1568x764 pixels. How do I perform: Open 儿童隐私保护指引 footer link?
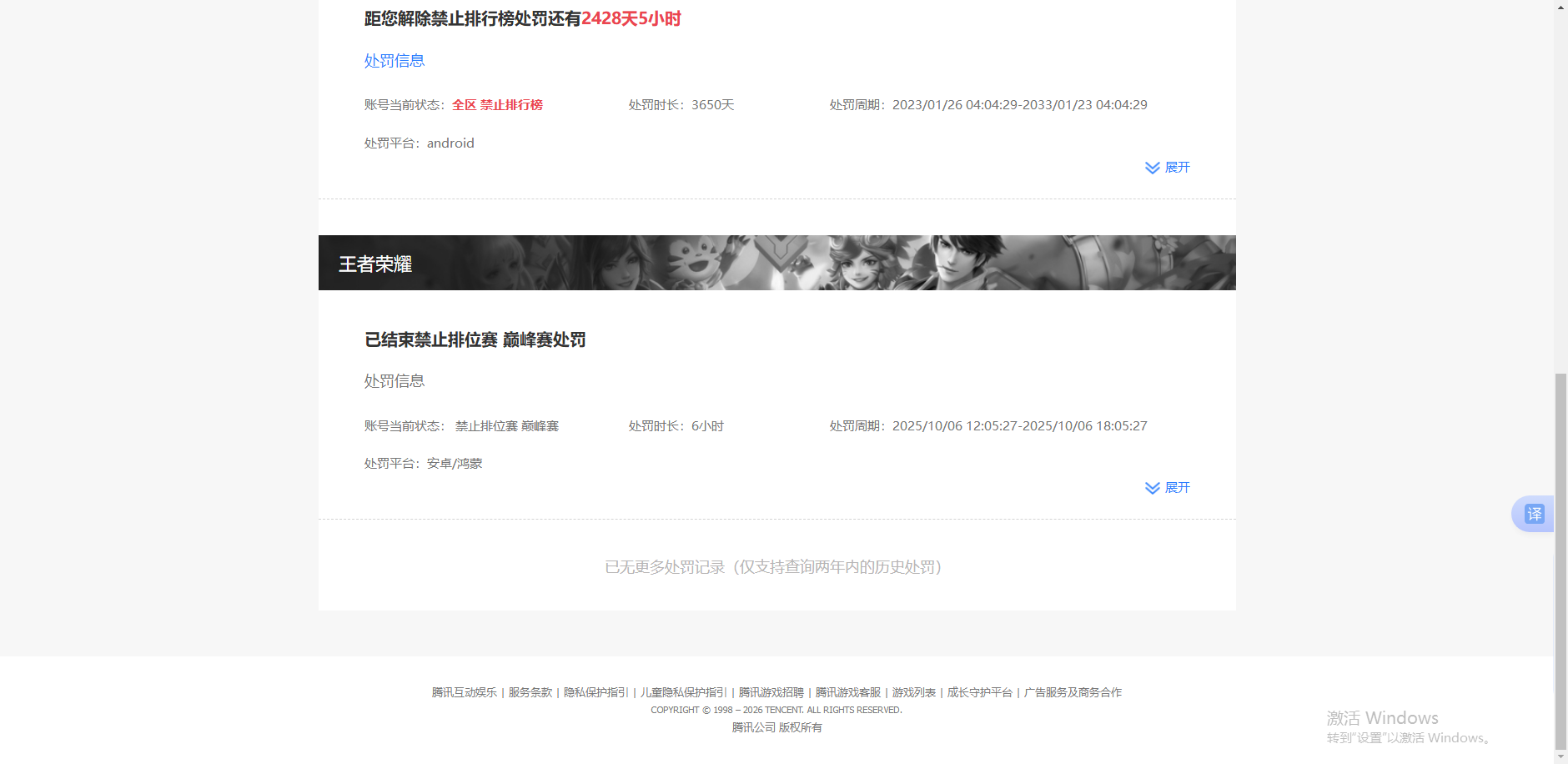point(683,692)
